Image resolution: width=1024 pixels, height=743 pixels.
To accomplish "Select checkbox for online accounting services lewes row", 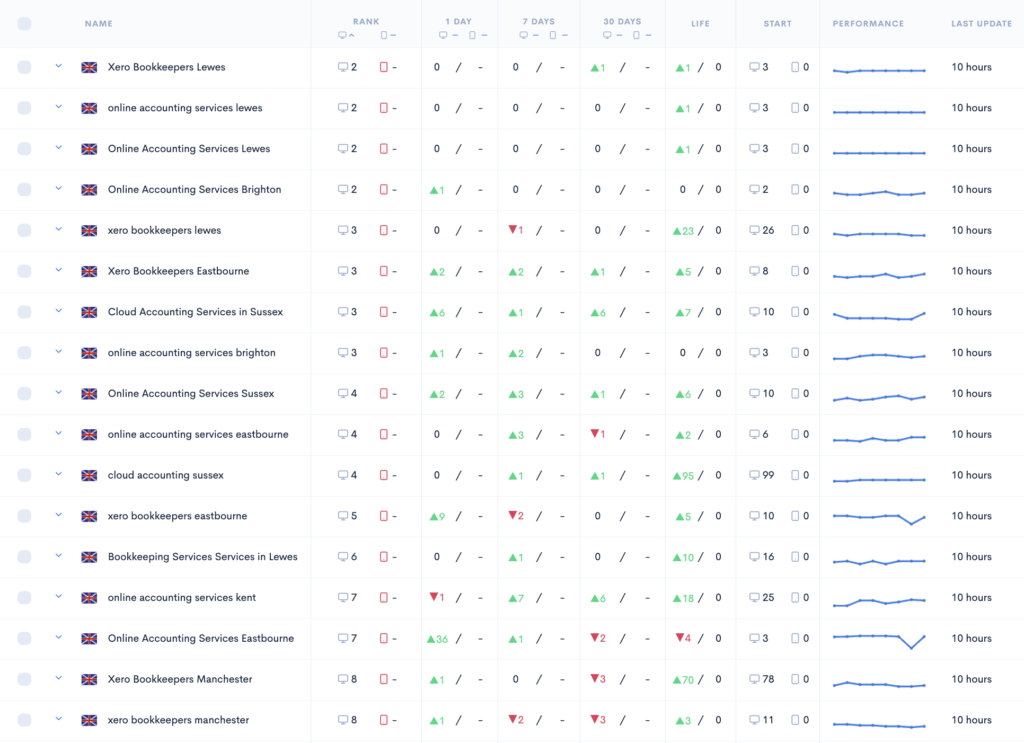I will 24,108.
